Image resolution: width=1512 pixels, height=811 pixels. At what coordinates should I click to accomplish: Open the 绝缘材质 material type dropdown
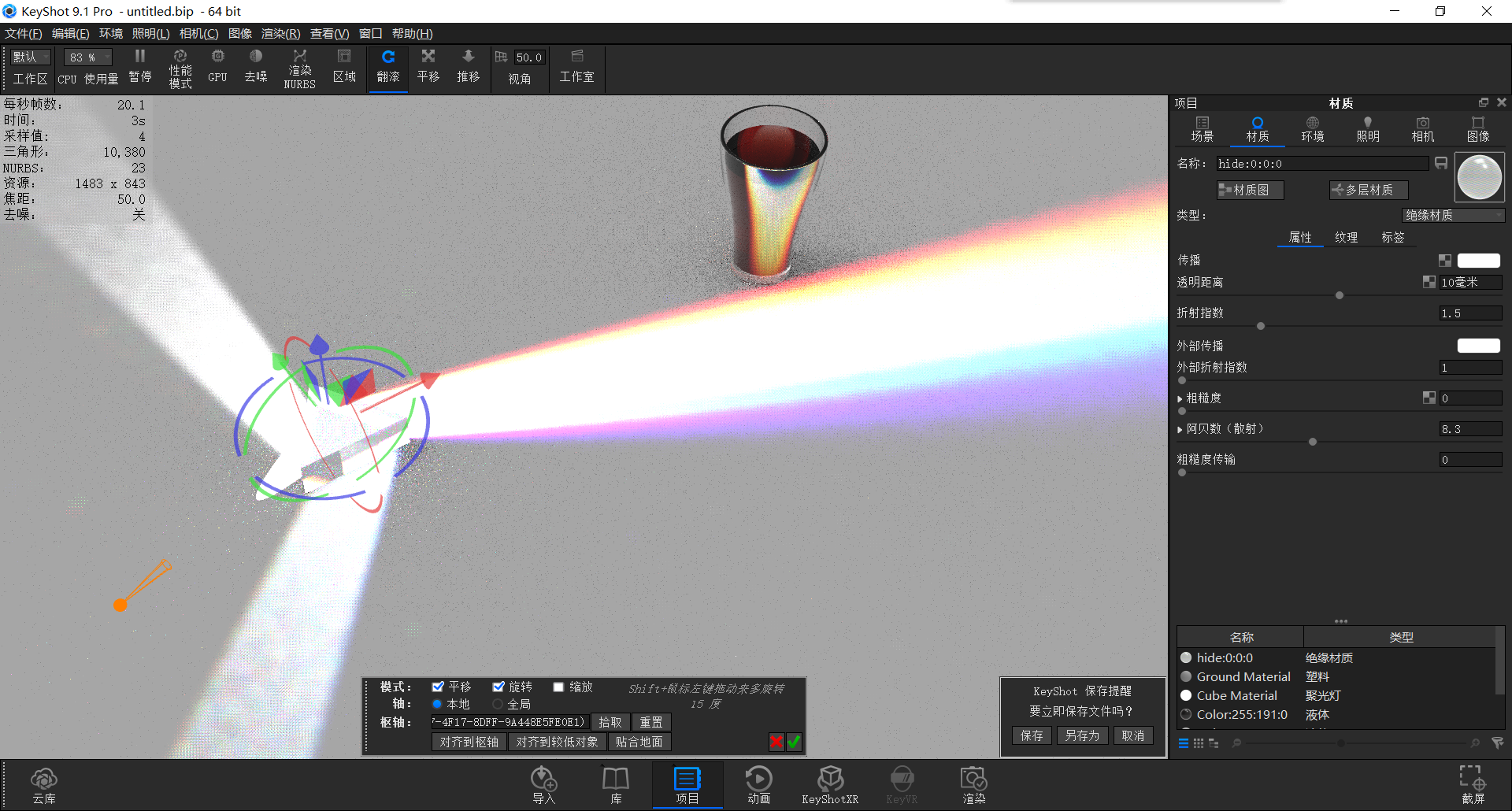(1453, 215)
